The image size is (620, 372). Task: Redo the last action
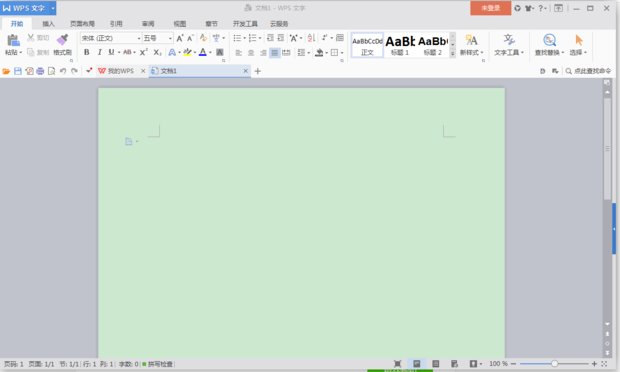74,71
